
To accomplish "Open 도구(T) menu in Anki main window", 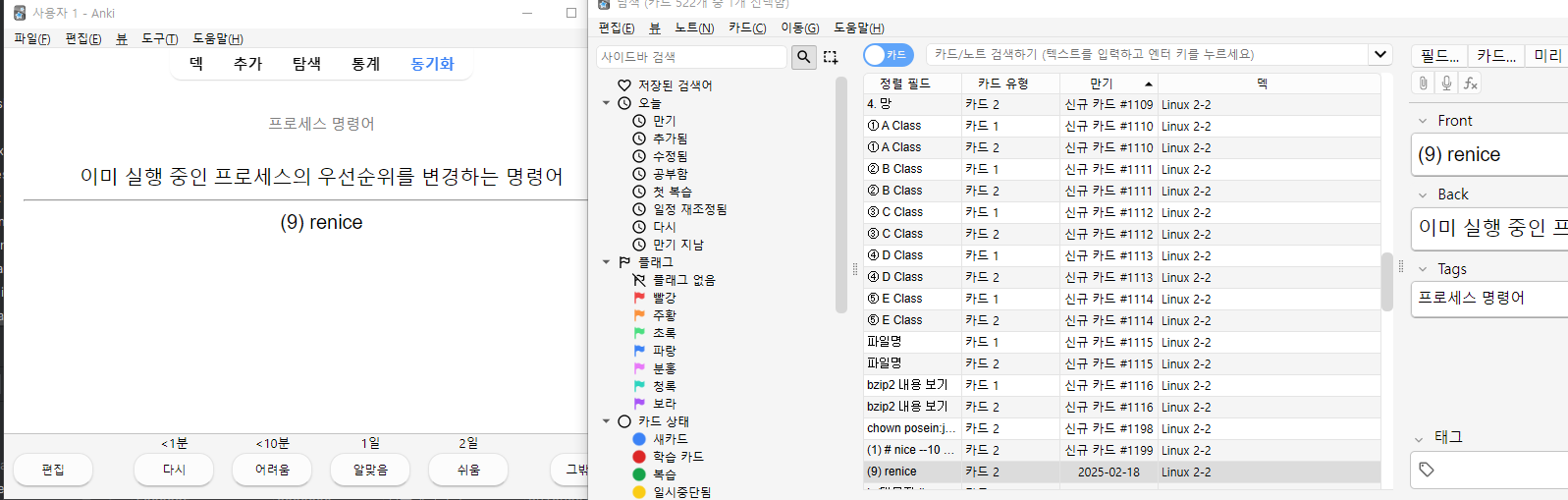I will pyautogui.click(x=159, y=38).
